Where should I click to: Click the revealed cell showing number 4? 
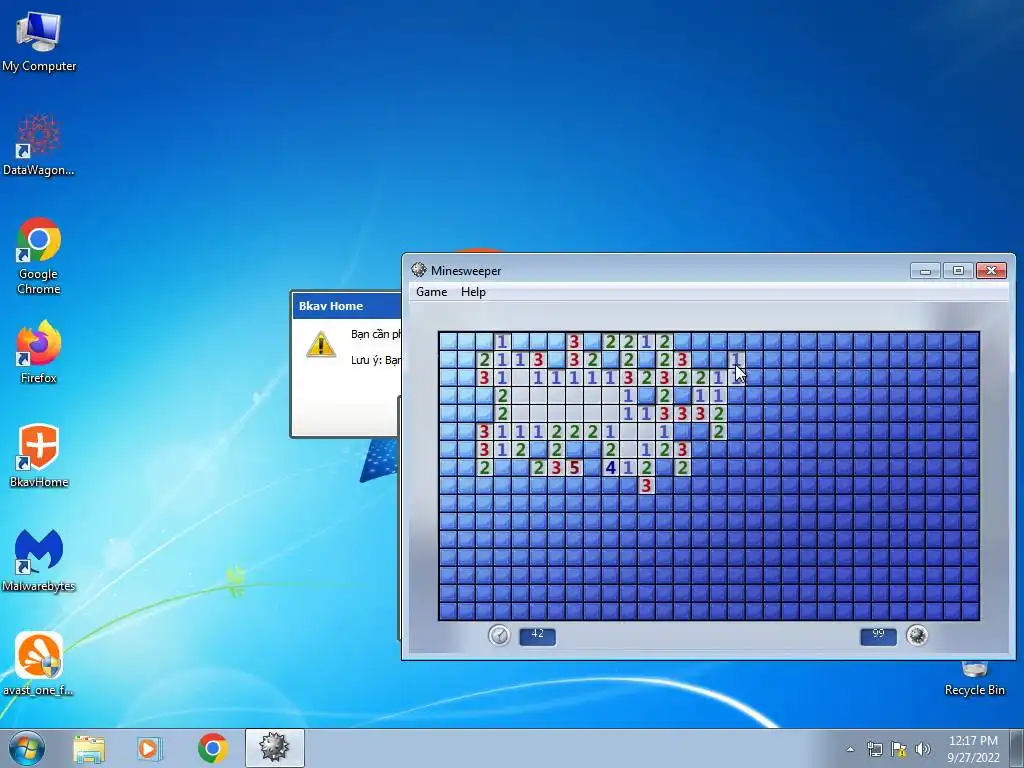point(610,467)
